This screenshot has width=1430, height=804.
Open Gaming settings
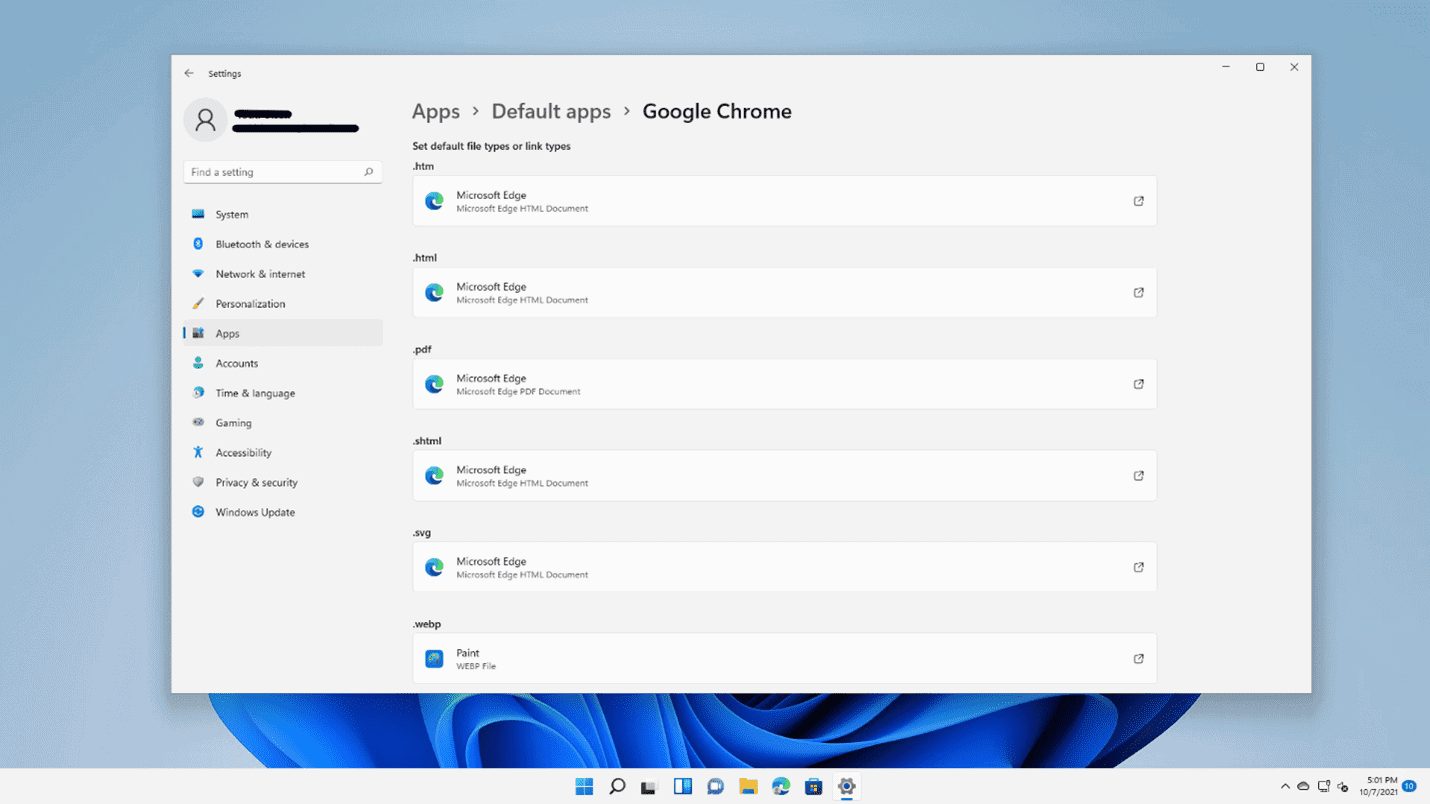pos(283,422)
